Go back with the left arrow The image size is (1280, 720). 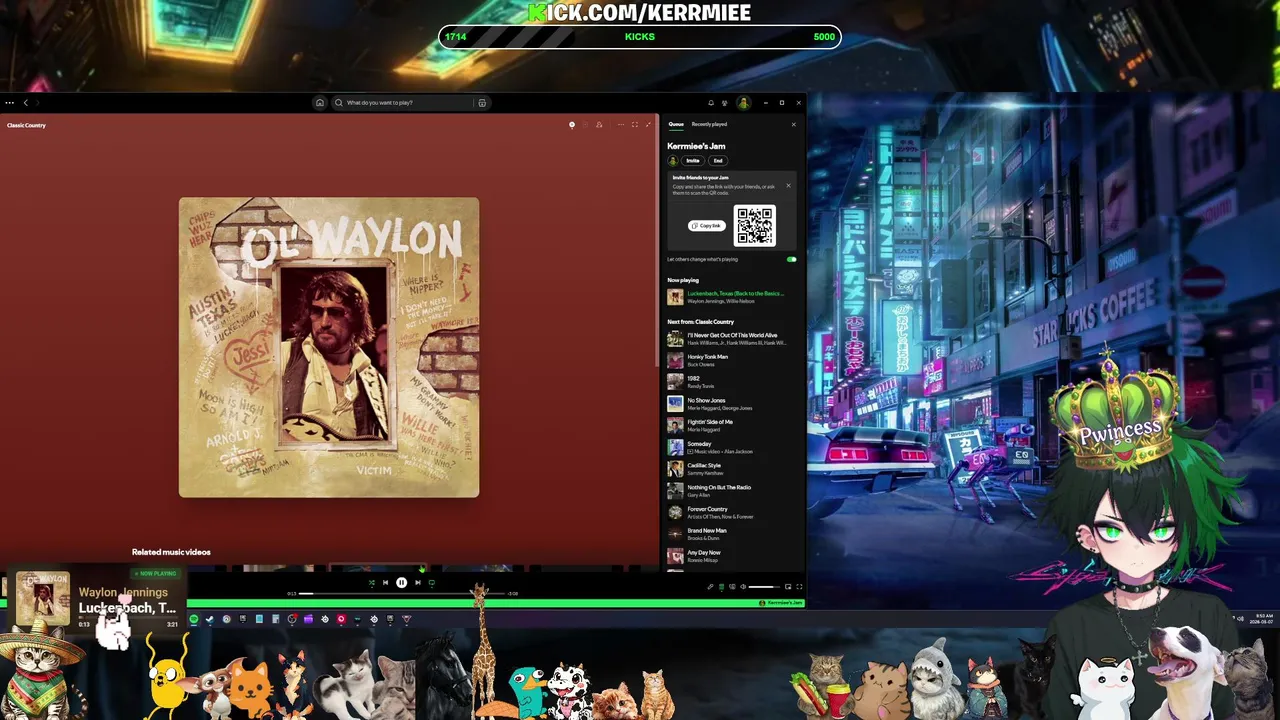[25, 102]
